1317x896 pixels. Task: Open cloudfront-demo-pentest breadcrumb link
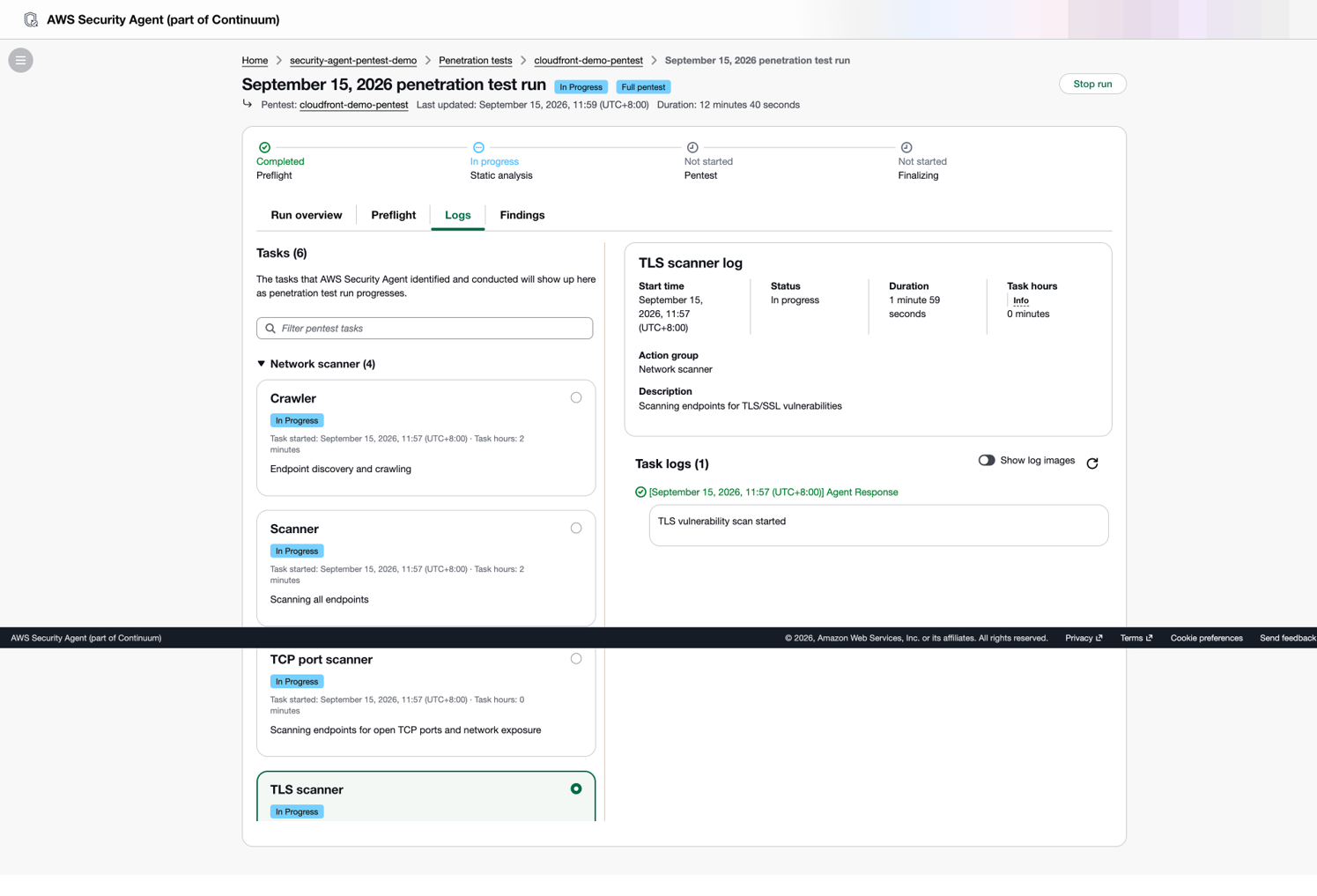588,61
